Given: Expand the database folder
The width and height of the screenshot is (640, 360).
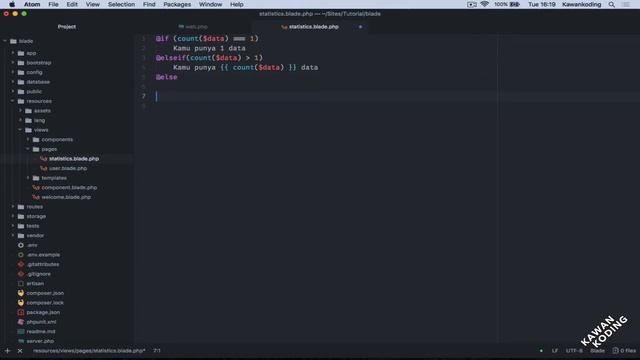Looking at the screenshot, I should pos(13,82).
